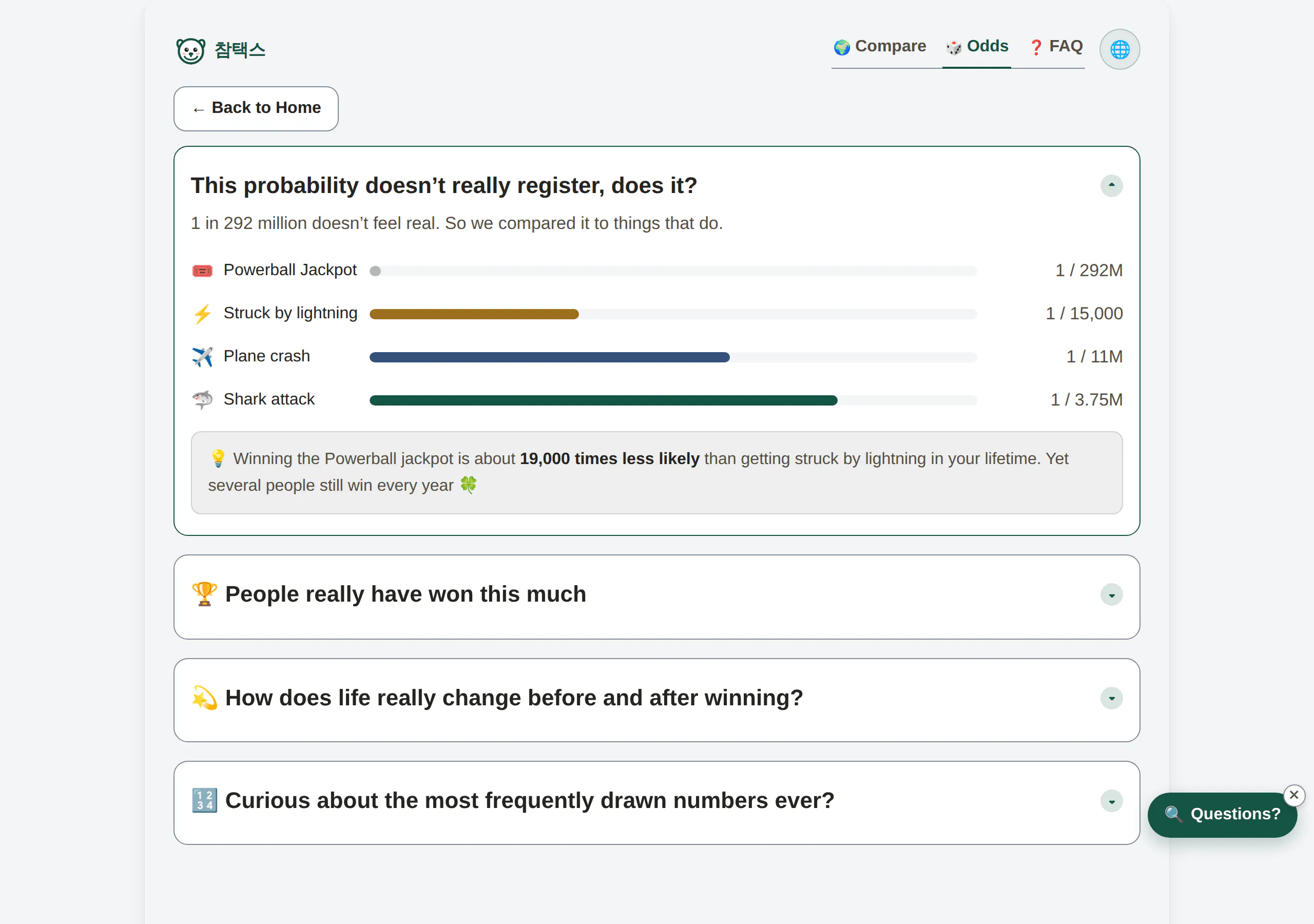Click the Plane crash probability bar
The width and height of the screenshot is (1314, 924).
click(x=673, y=357)
